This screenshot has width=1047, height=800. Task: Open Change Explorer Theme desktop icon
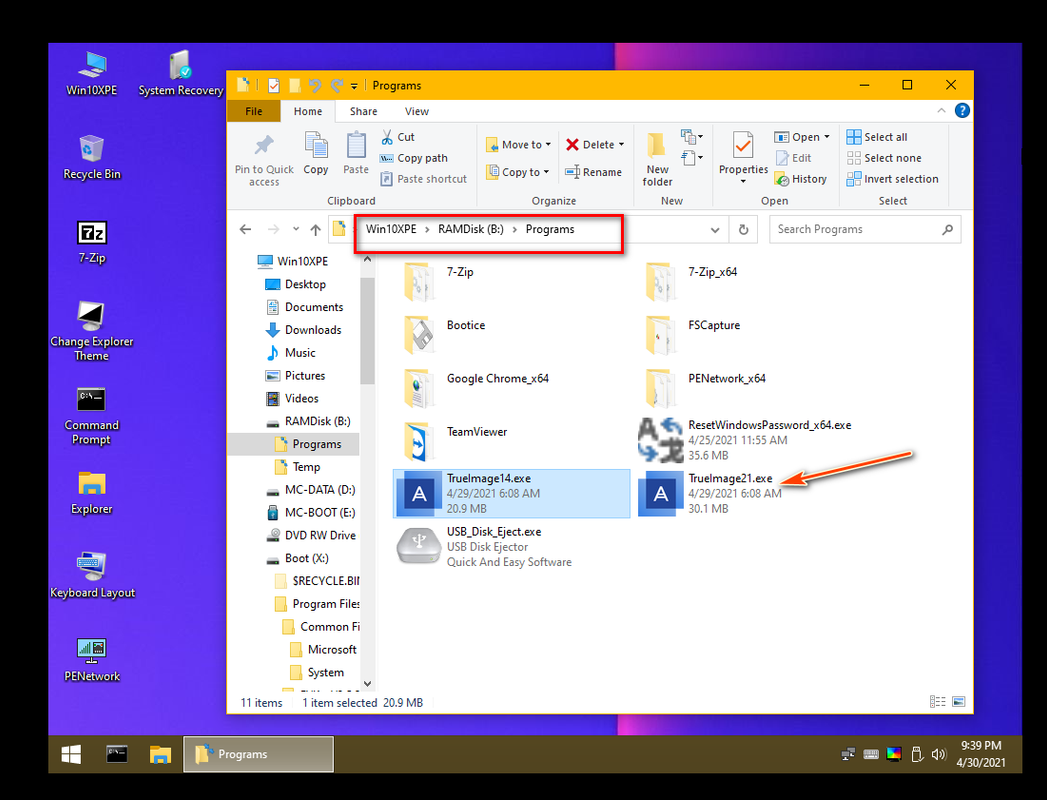(91, 331)
